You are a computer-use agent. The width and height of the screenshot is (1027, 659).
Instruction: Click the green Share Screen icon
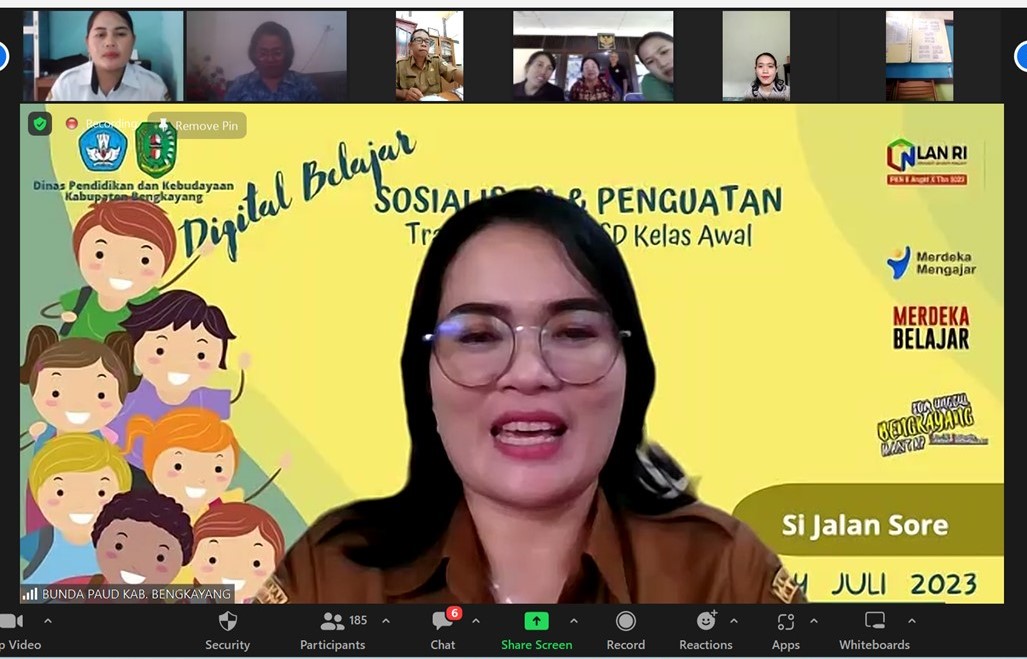(536, 621)
